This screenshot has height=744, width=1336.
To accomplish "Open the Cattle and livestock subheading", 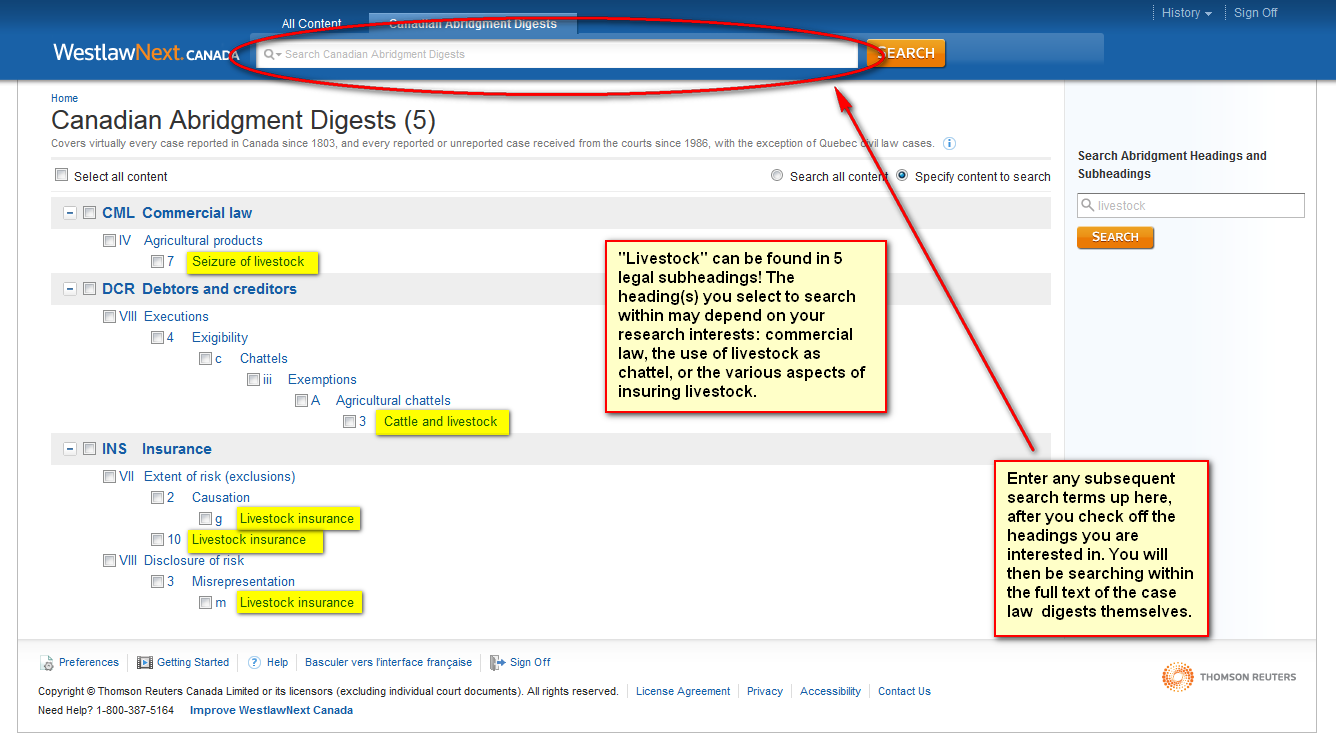I will click(x=440, y=421).
